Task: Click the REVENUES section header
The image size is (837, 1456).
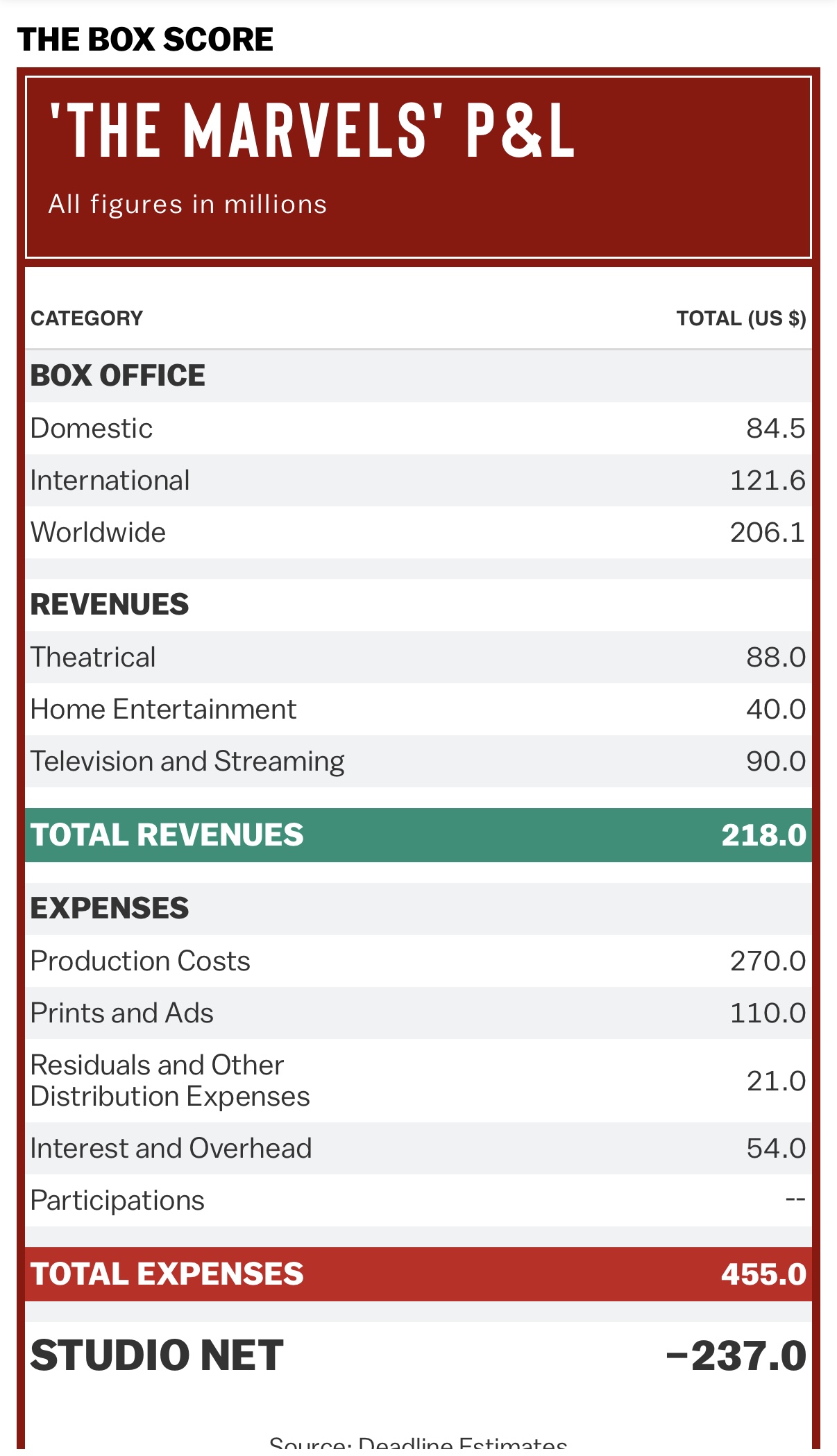Action: (110, 604)
